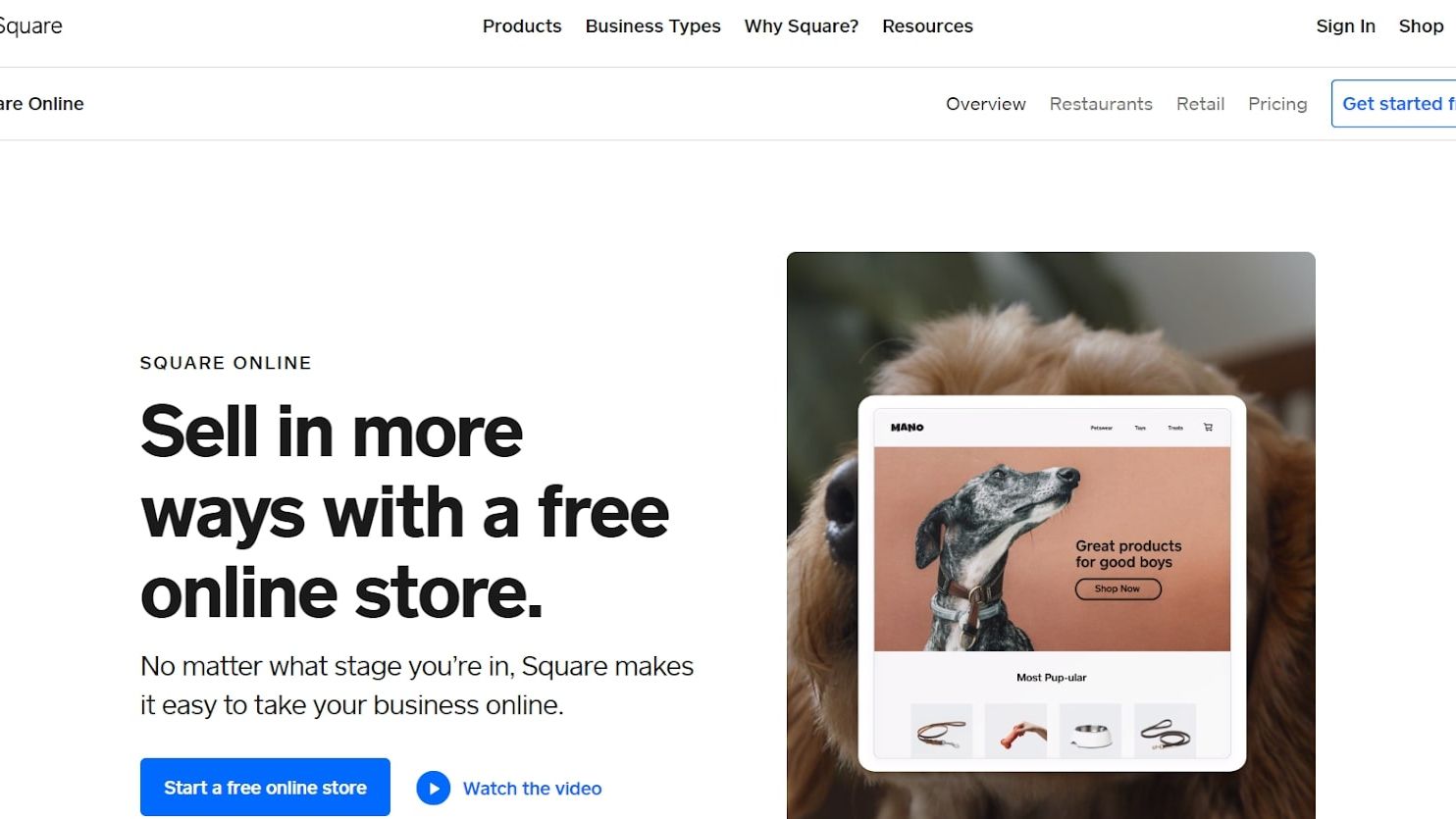This screenshot has width=1456, height=819.
Task: Click Start a free online store button
Action: pos(265,788)
